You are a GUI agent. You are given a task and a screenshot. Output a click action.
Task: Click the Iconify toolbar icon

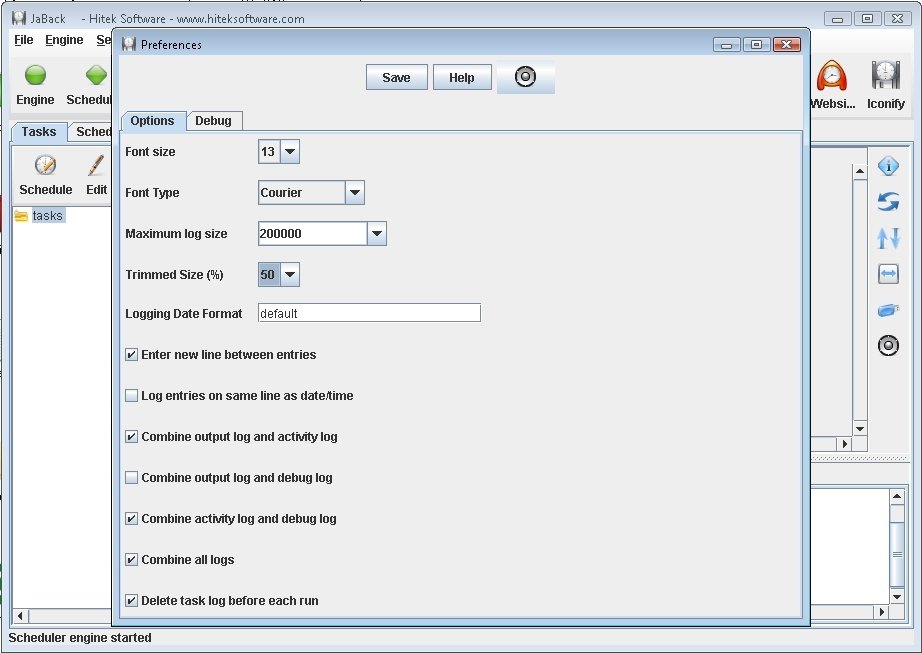coord(886,76)
